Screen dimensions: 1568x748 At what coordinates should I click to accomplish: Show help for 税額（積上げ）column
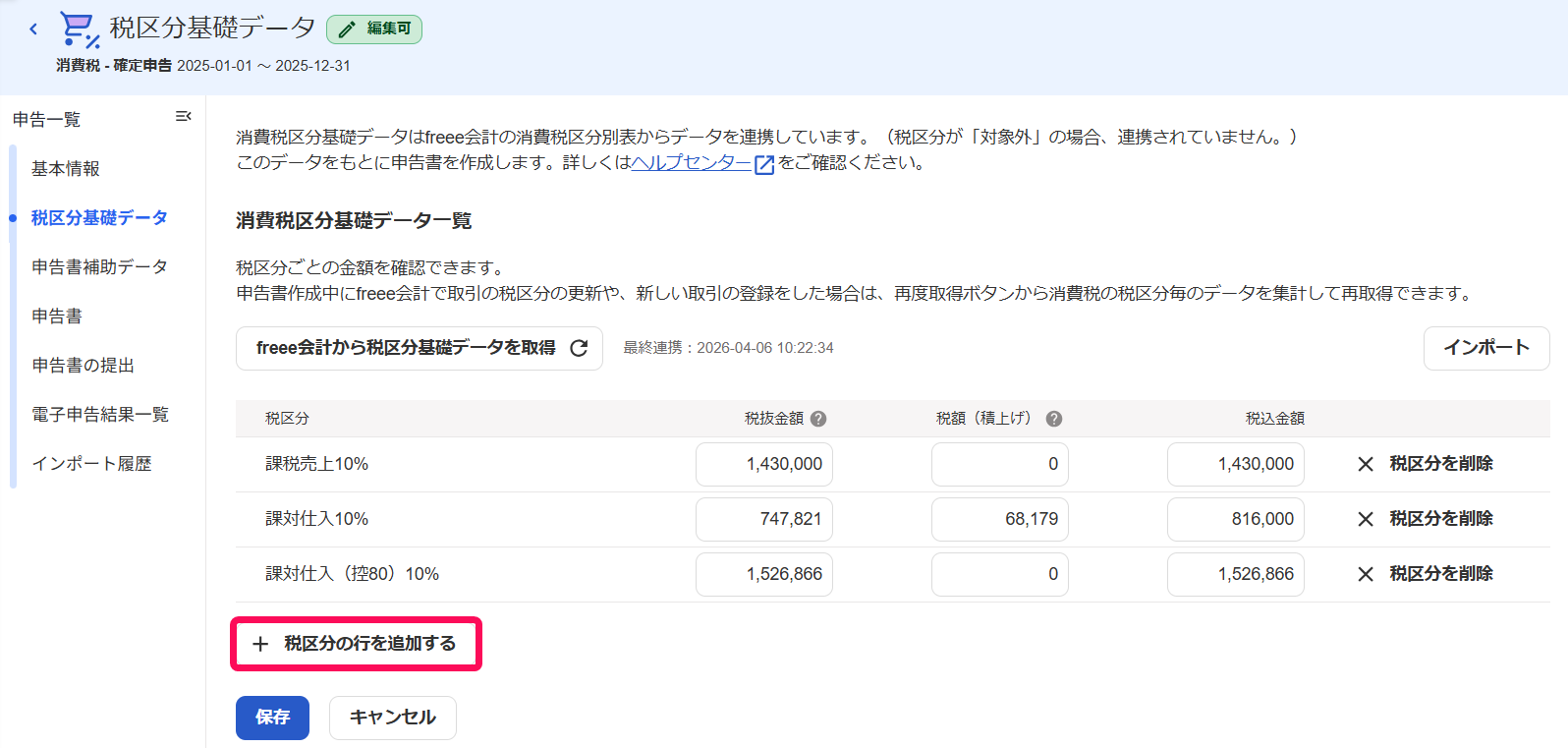pos(1054,419)
